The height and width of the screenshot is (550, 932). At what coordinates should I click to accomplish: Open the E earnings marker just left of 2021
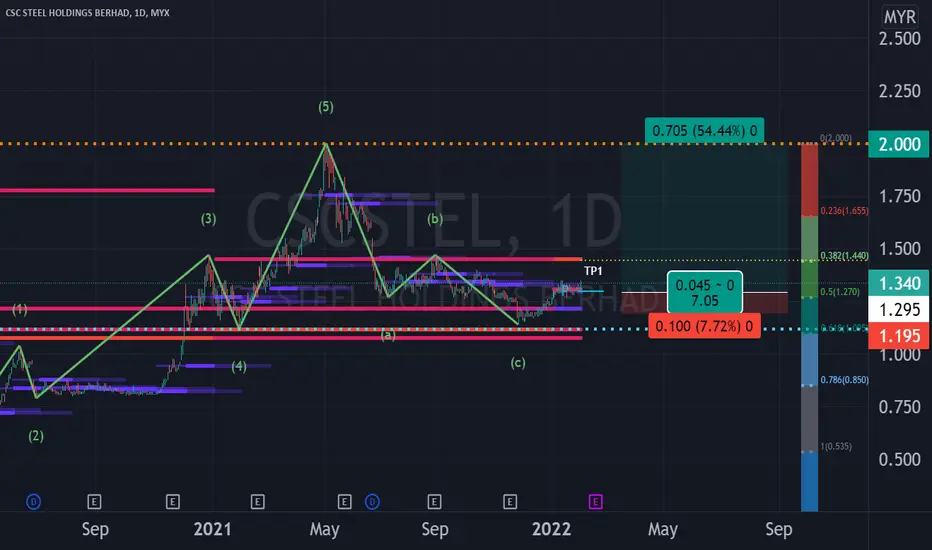172,502
